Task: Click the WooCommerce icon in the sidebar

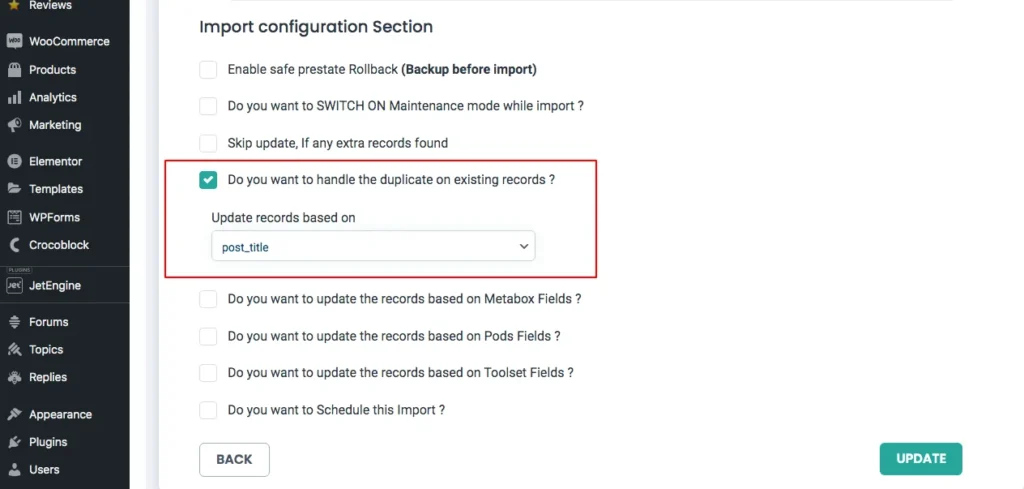Action: [14, 42]
